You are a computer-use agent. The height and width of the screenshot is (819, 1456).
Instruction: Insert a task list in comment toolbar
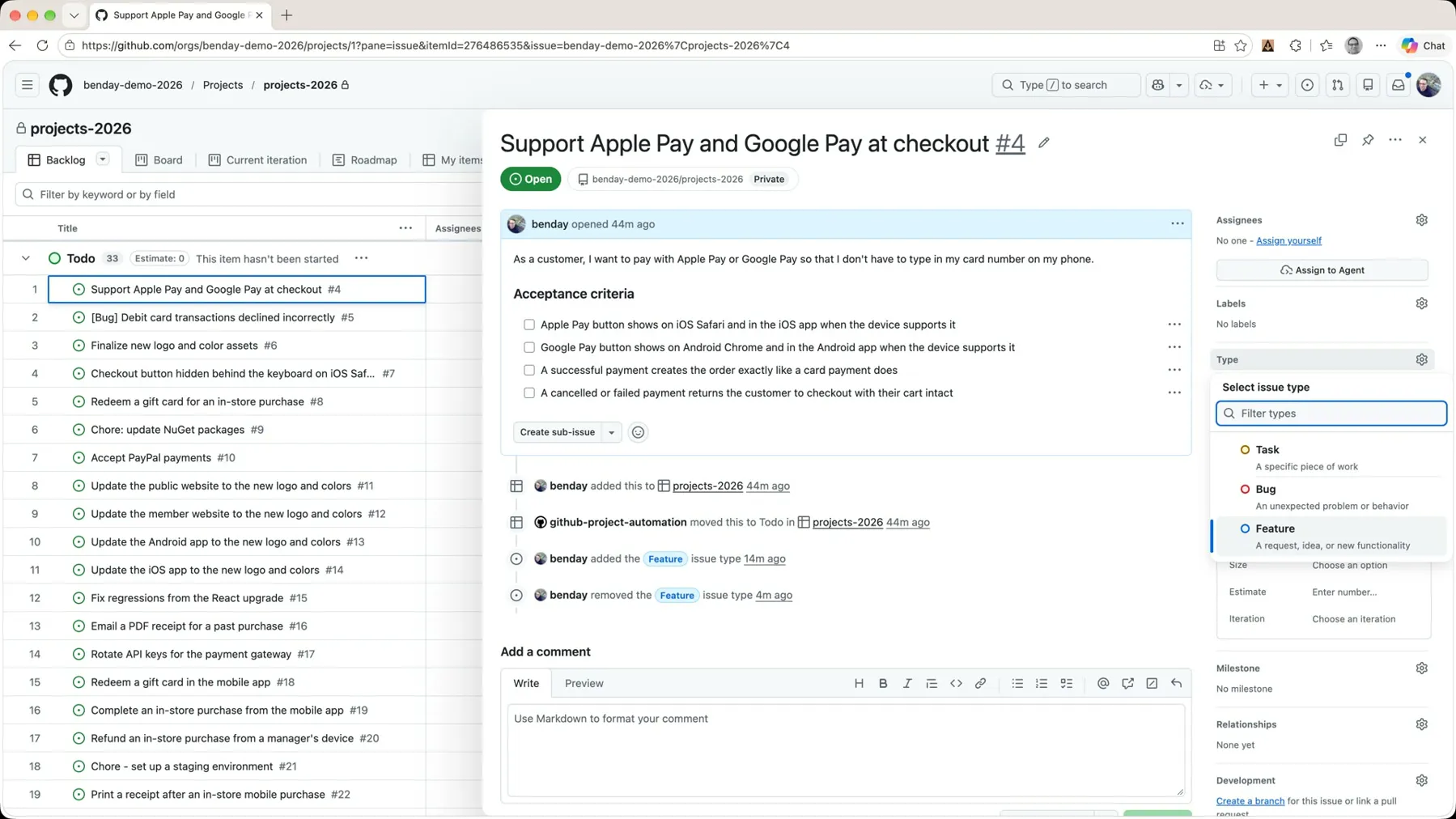click(x=1066, y=684)
